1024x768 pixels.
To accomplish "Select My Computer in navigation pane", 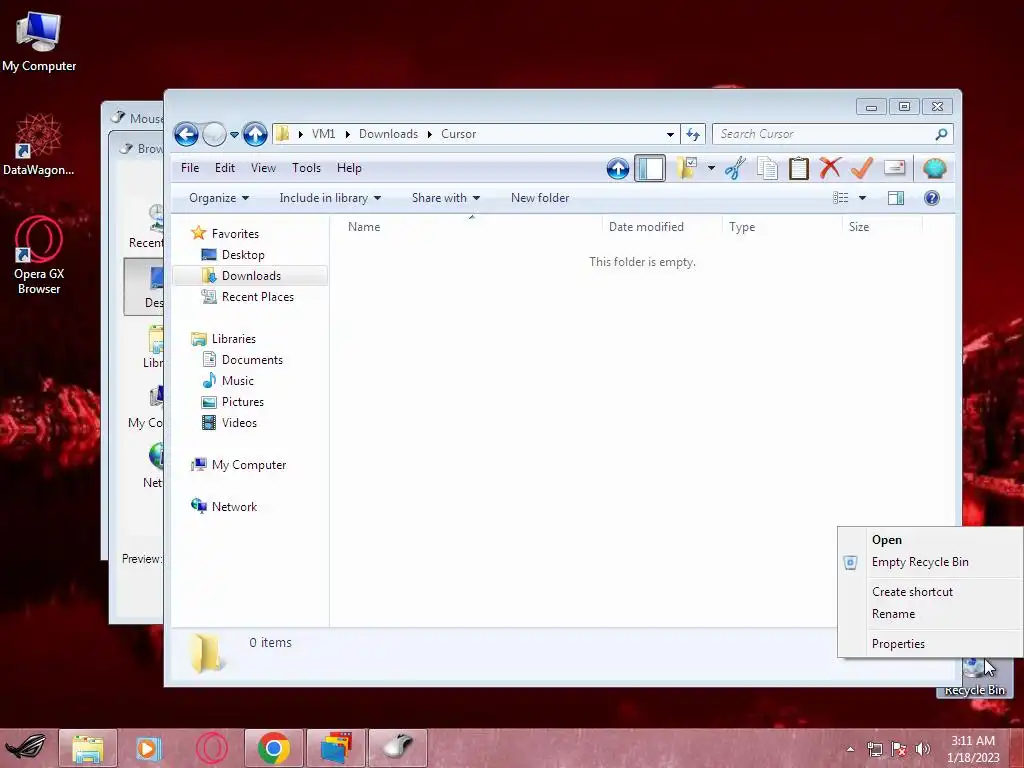I will [x=249, y=465].
